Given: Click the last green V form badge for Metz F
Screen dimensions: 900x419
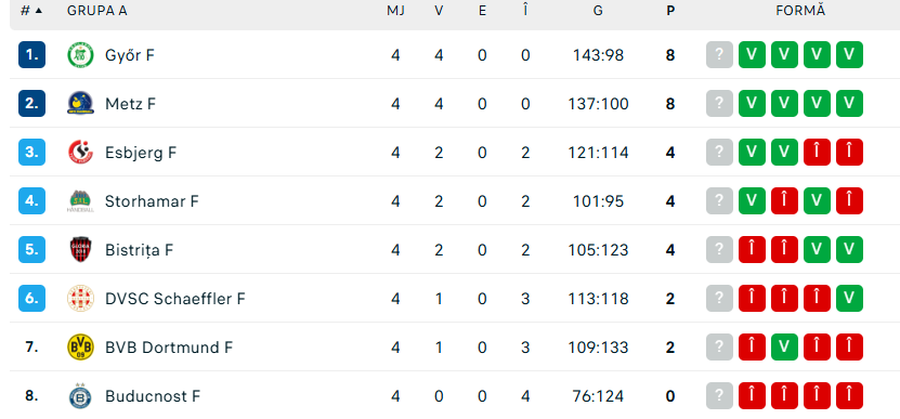Looking at the screenshot, I should coord(849,104).
